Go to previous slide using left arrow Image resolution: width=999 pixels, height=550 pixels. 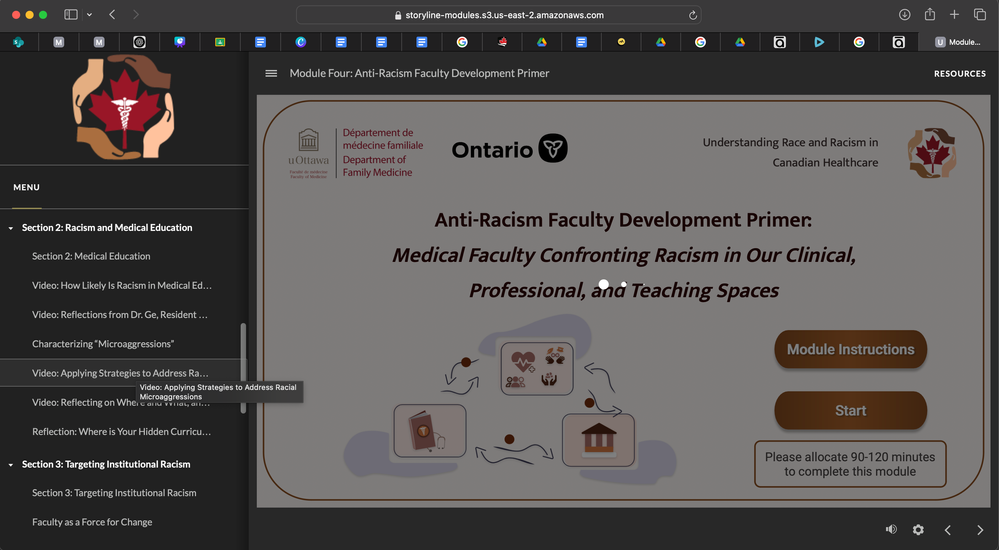(x=948, y=530)
